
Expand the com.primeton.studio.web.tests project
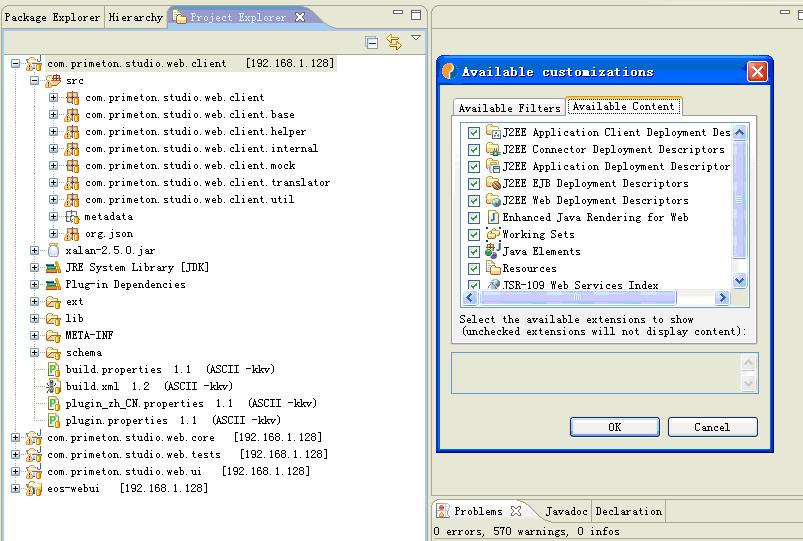[x=15, y=454]
